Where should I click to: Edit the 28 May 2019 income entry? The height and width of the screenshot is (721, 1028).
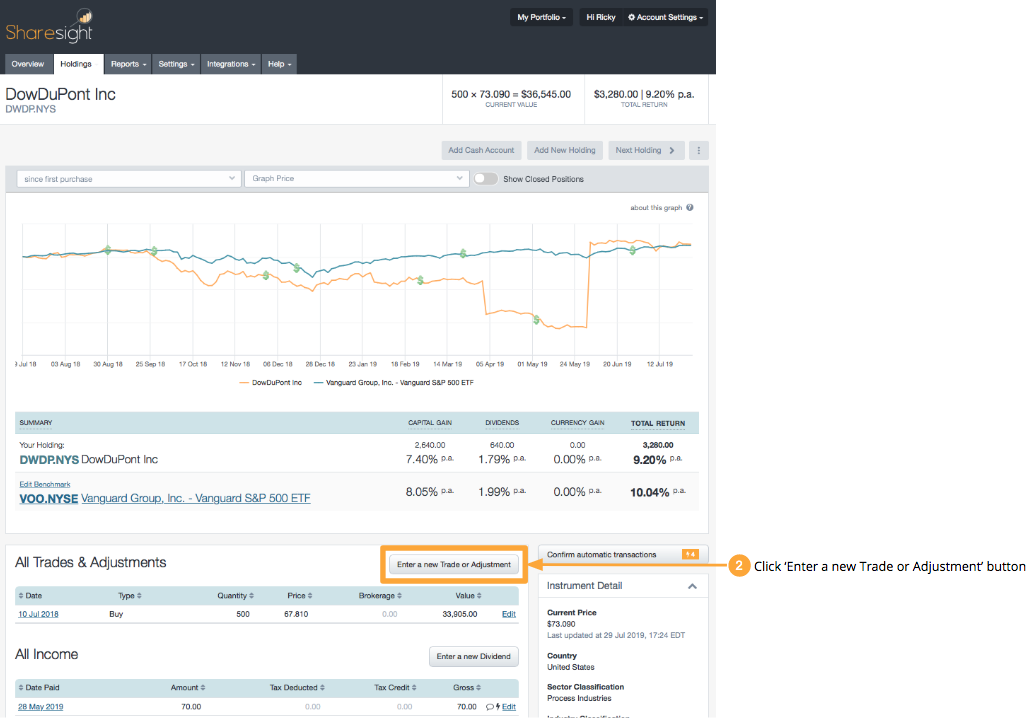click(x=509, y=707)
